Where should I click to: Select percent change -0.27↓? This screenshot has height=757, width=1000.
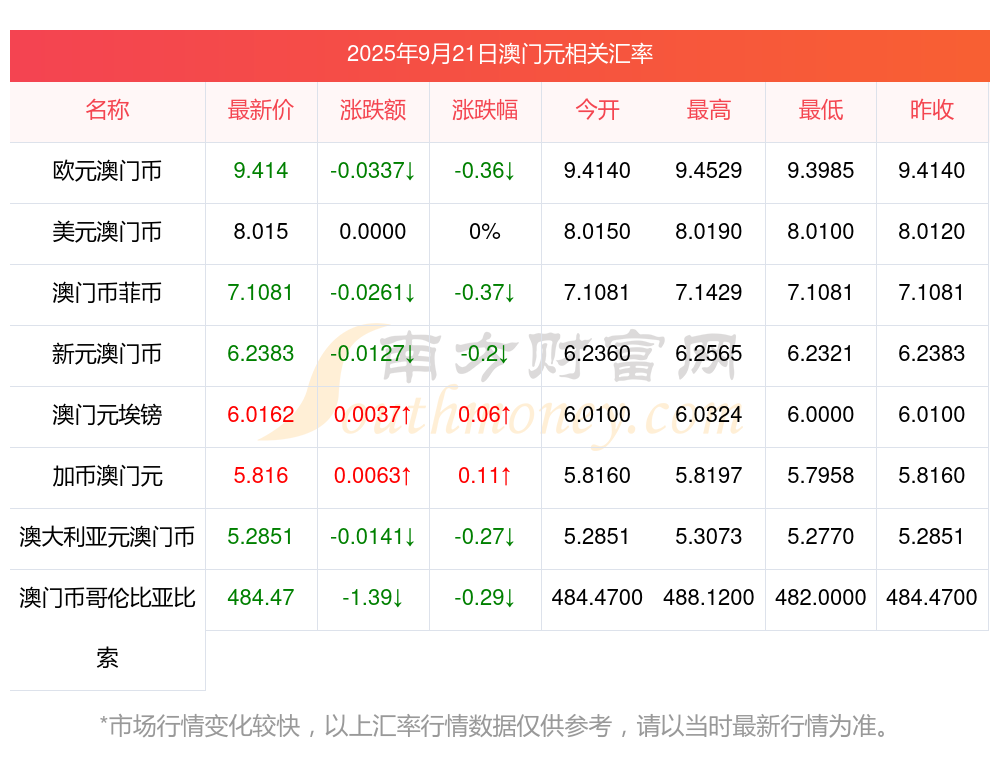coord(485,536)
